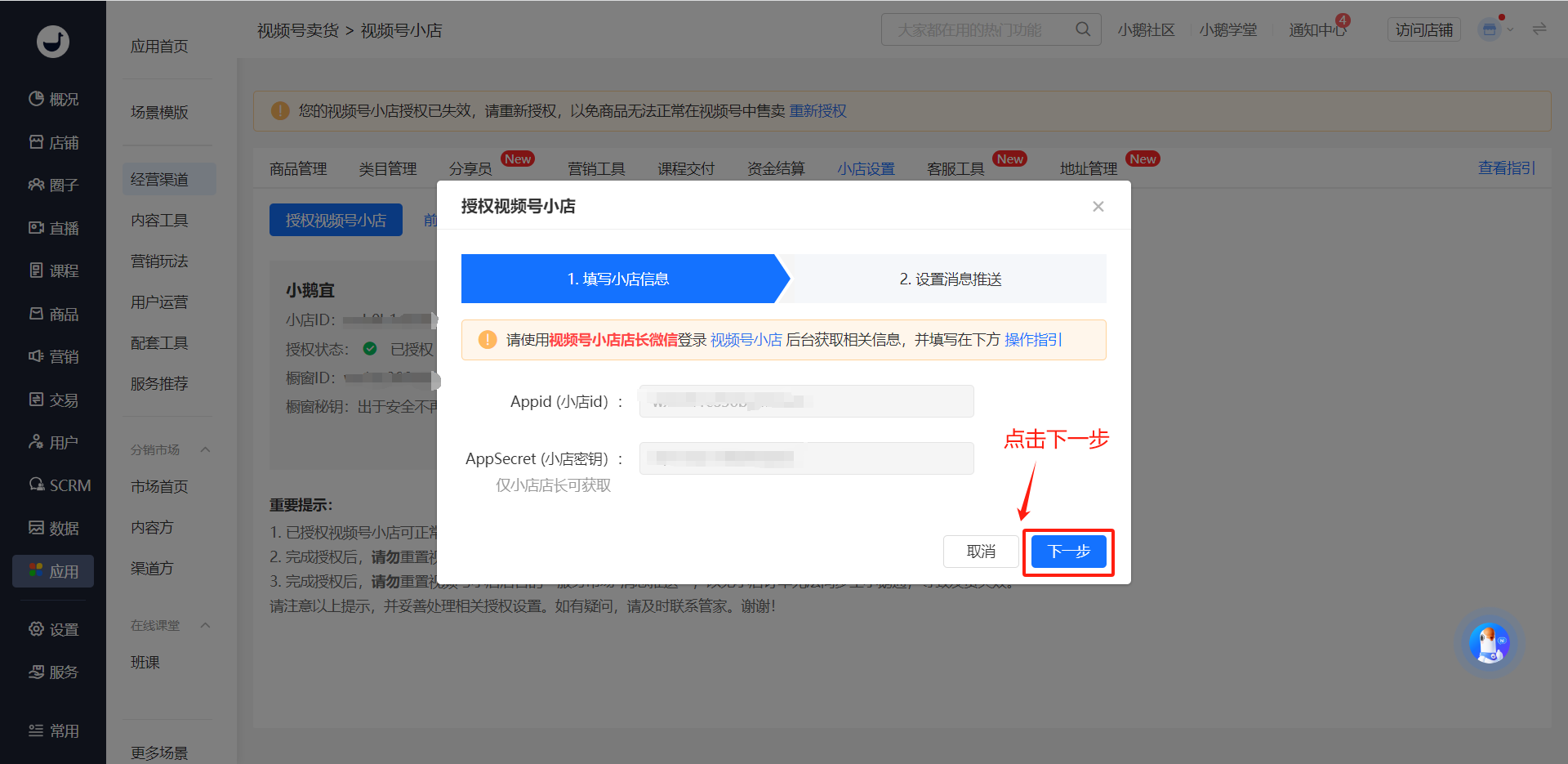Open 概况 overview in left sidebar
This screenshot has width=1568, height=764.
(x=53, y=99)
